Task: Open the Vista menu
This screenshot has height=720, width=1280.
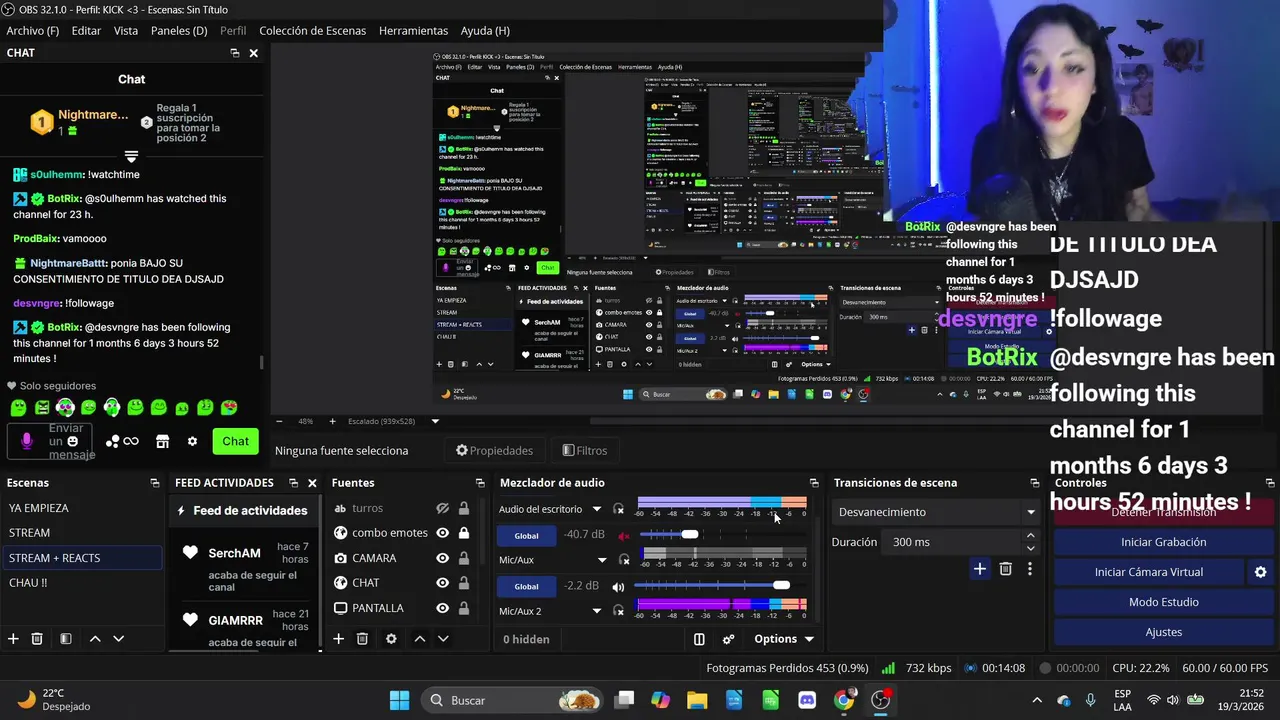Action: coord(126,31)
